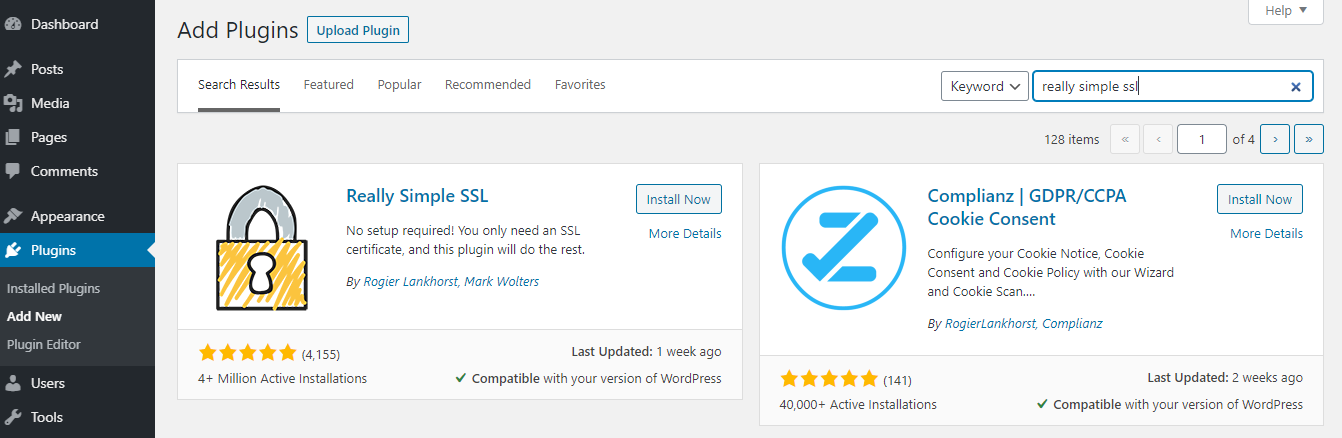1342x438 pixels.
Task: Click the current page number field
Action: (1202, 140)
